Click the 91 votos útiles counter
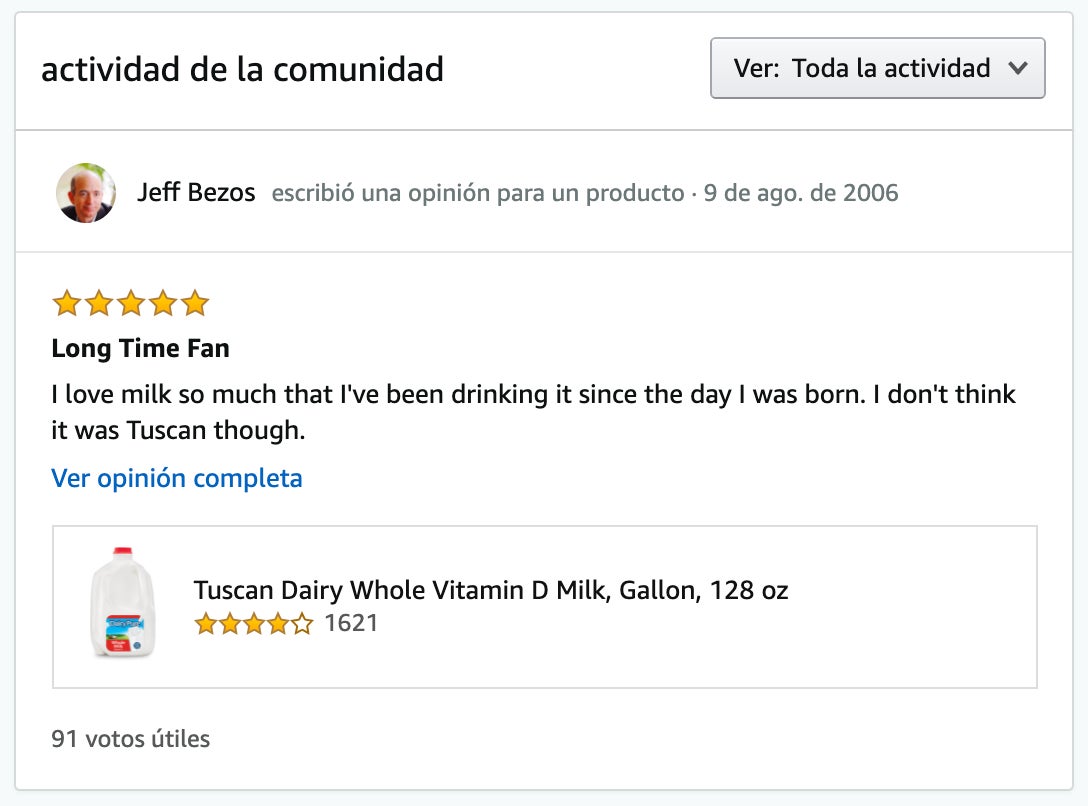The width and height of the screenshot is (1088, 806). (129, 739)
